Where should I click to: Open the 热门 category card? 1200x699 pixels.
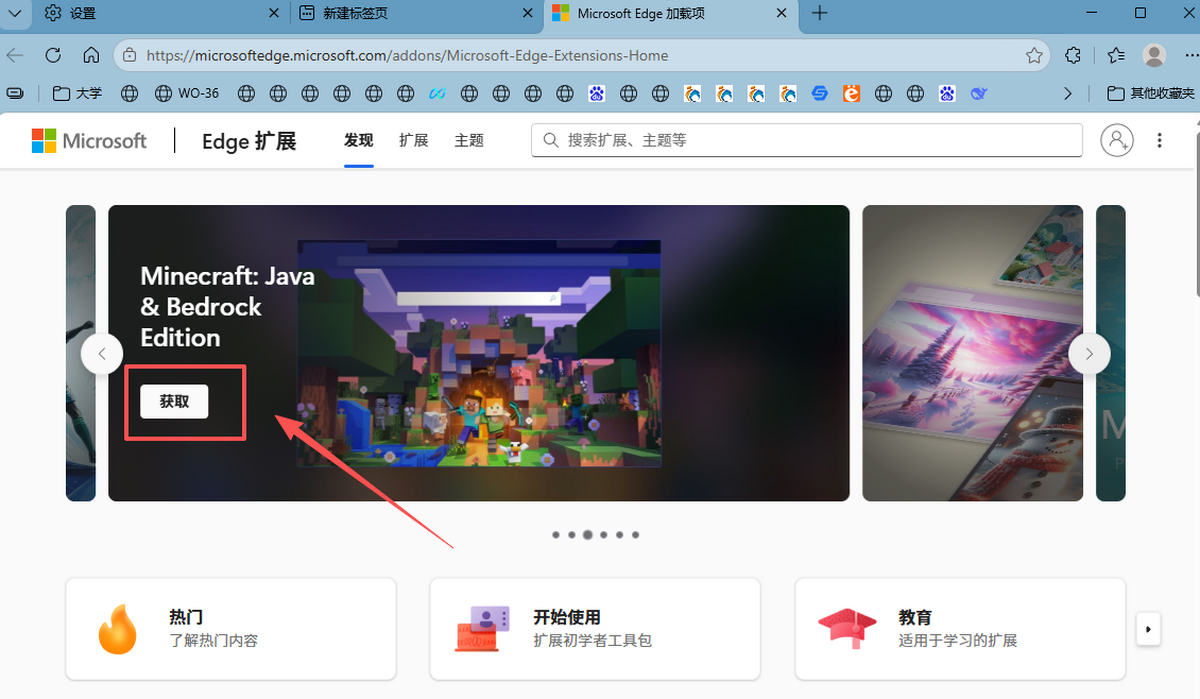(x=231, y=629)
